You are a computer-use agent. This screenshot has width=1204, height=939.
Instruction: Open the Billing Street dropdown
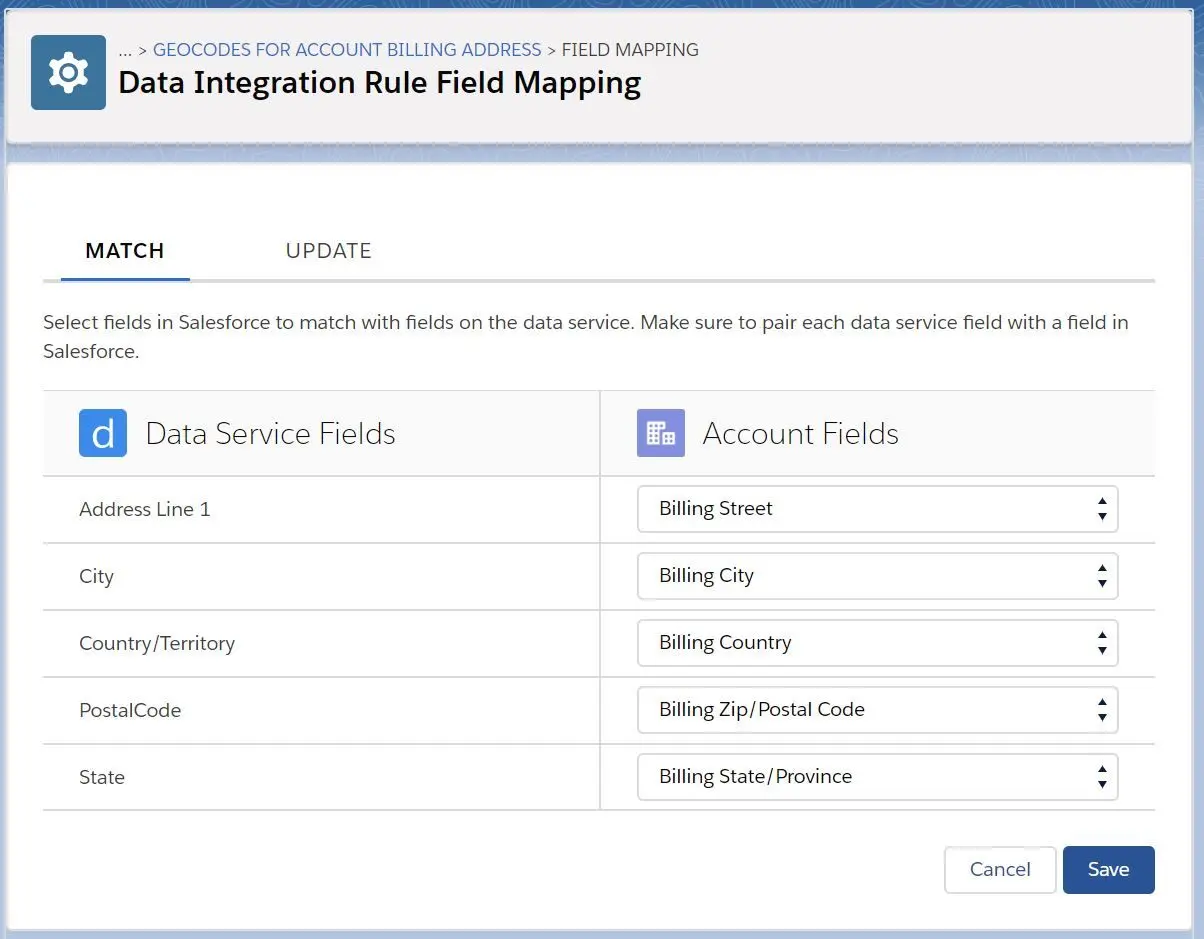click(877, 509)
